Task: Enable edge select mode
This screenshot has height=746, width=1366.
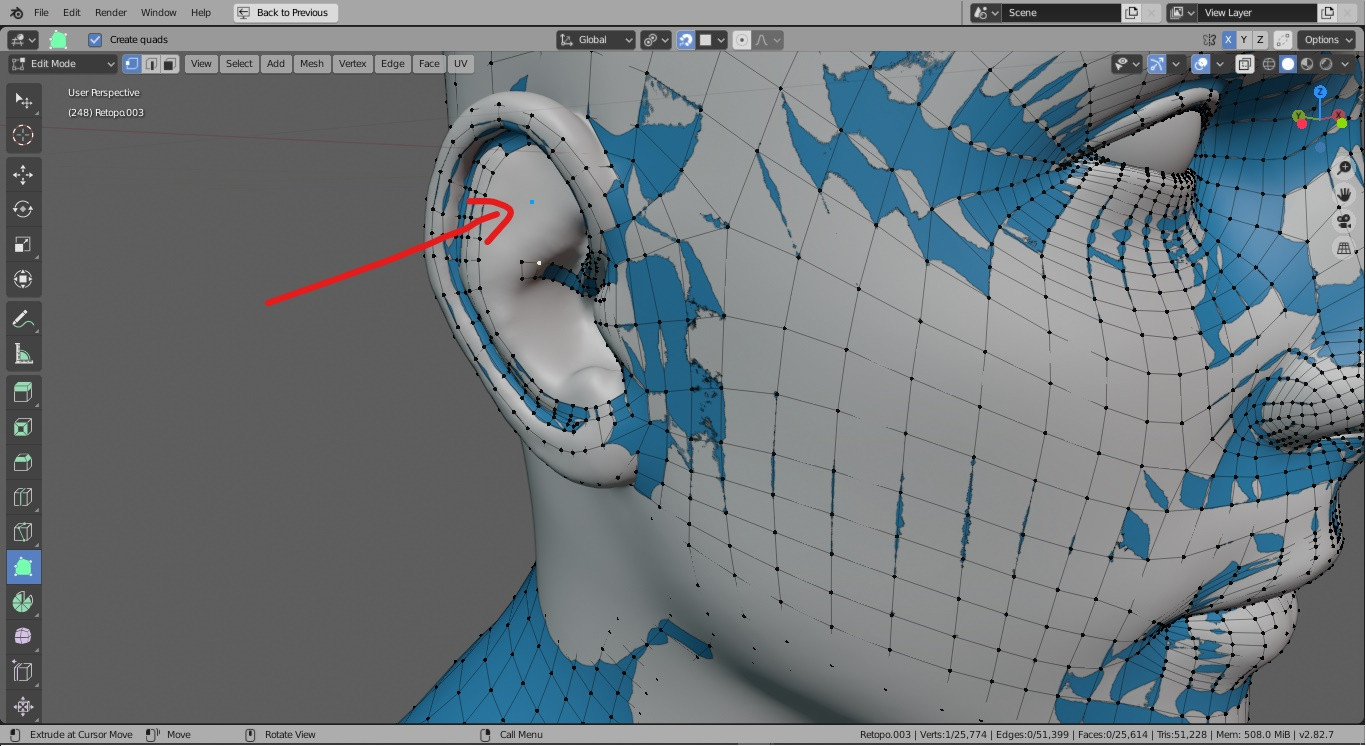Action: pos(150,64)
